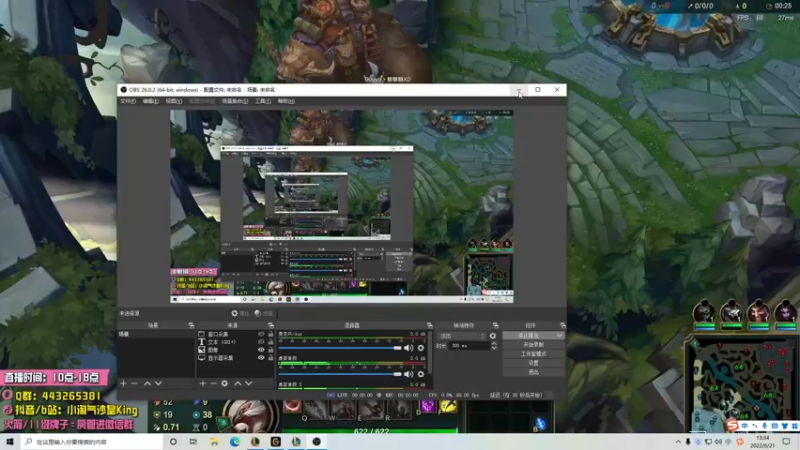Adjust desktop audio volume slider
Screen dimensions: 800x450
point(340,374)
